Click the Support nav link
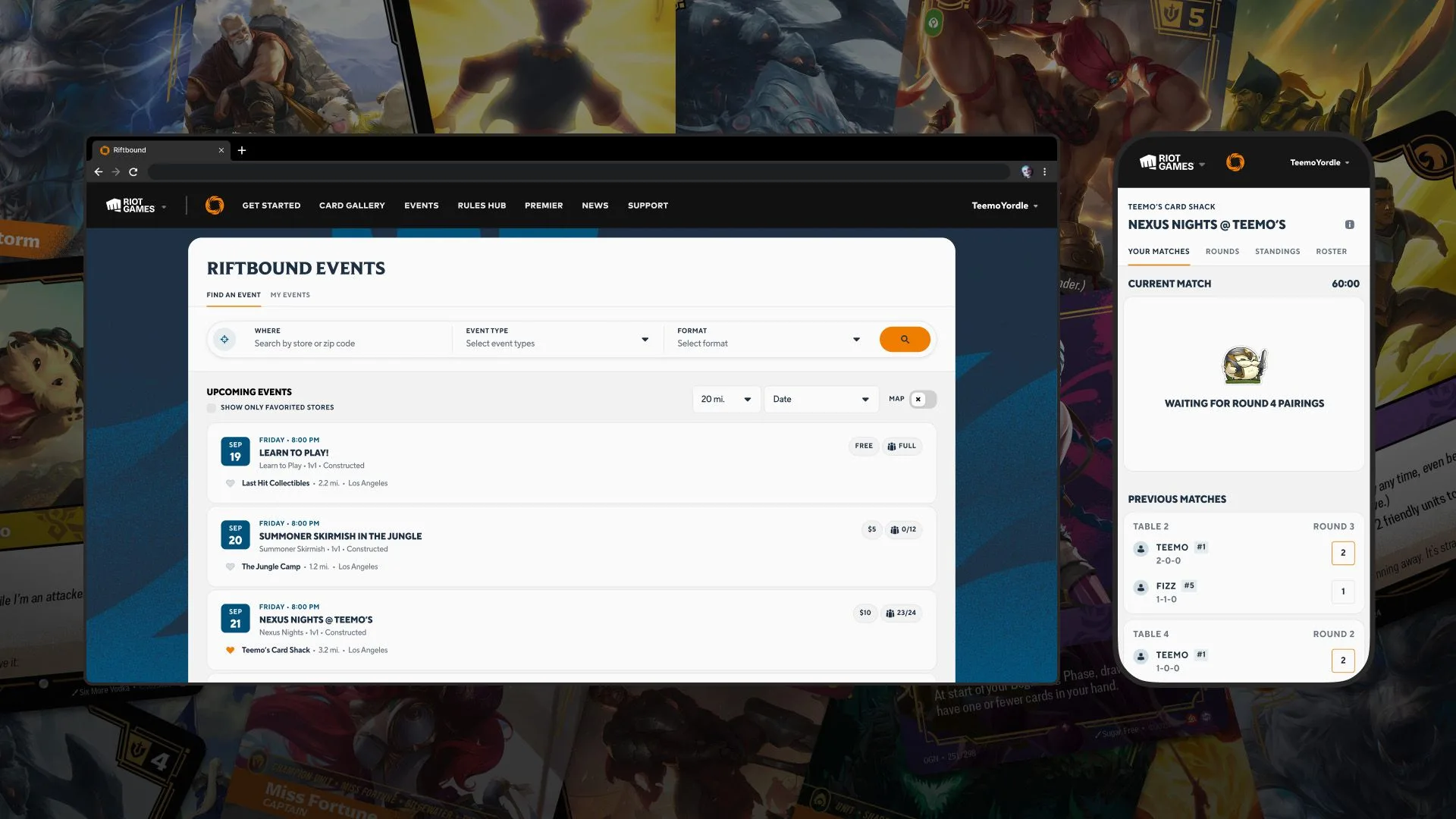The height and width of the screenshot is (819, 1456). pyautogui.click(x=648, y=206)
